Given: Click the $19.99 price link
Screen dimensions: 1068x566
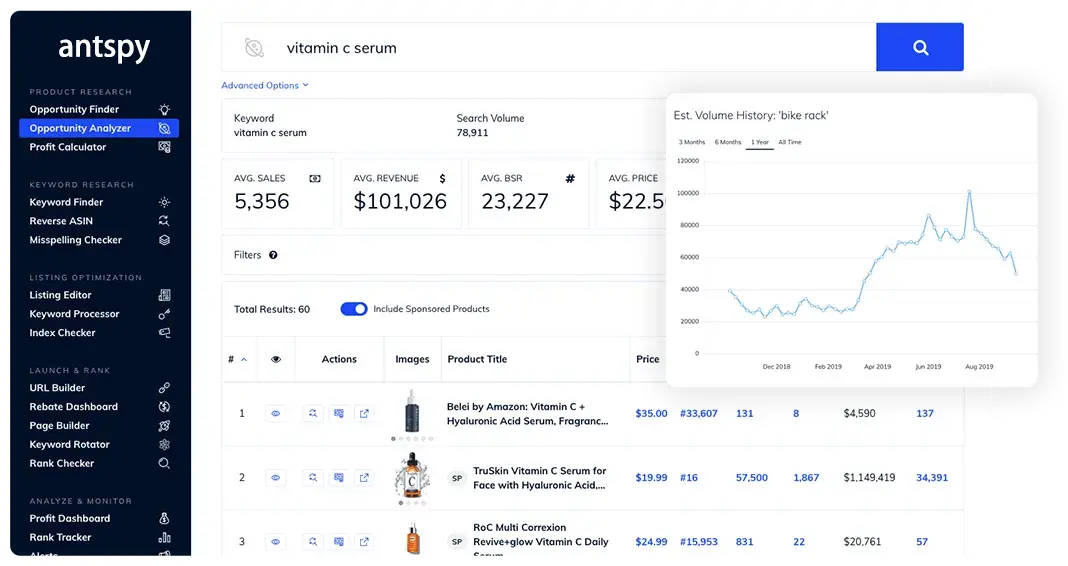Looking at the screenshot, I should (x=651, y=477).
